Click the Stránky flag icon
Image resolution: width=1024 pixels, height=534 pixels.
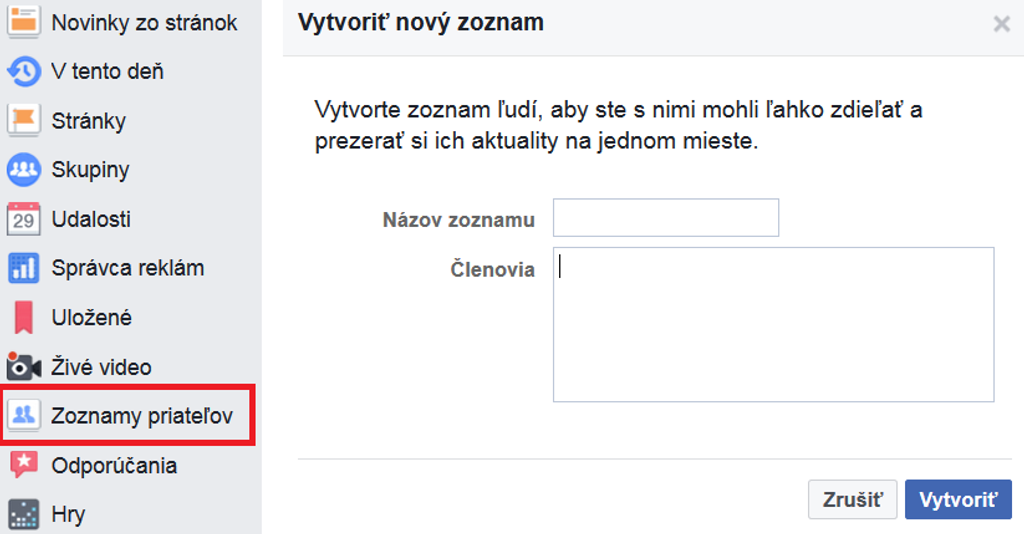pyautogui.click(x=23, y=120)
